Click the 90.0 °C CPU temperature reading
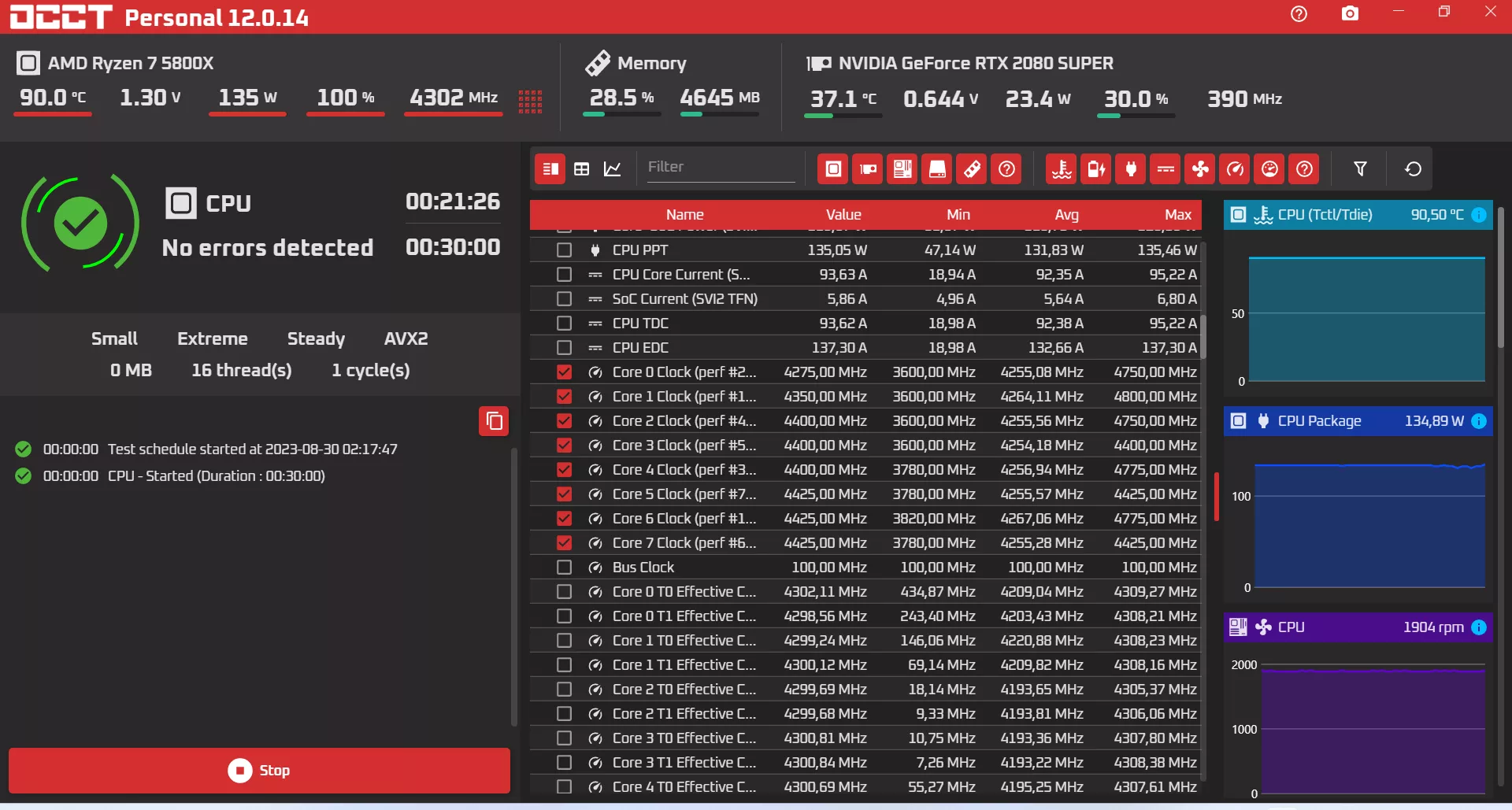1512x810 pixels. coord(53,98)
